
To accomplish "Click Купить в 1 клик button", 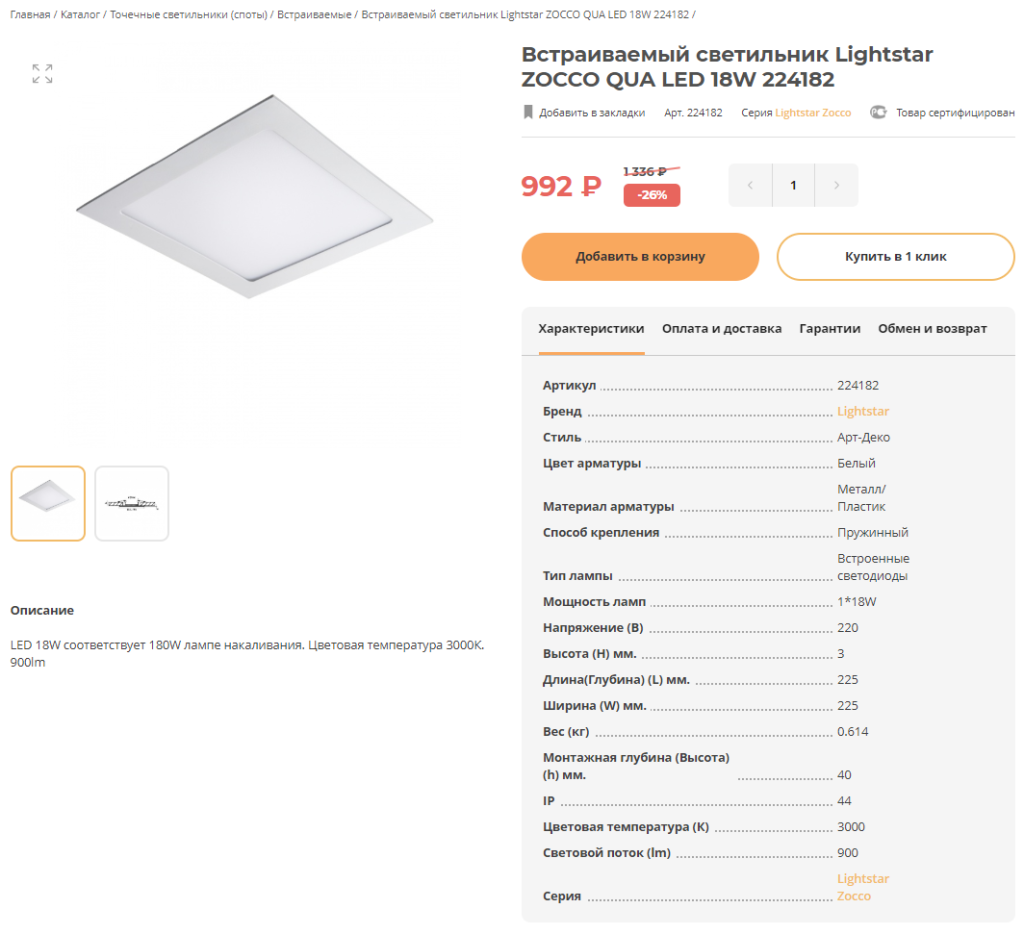I will (x=895, y=257).
